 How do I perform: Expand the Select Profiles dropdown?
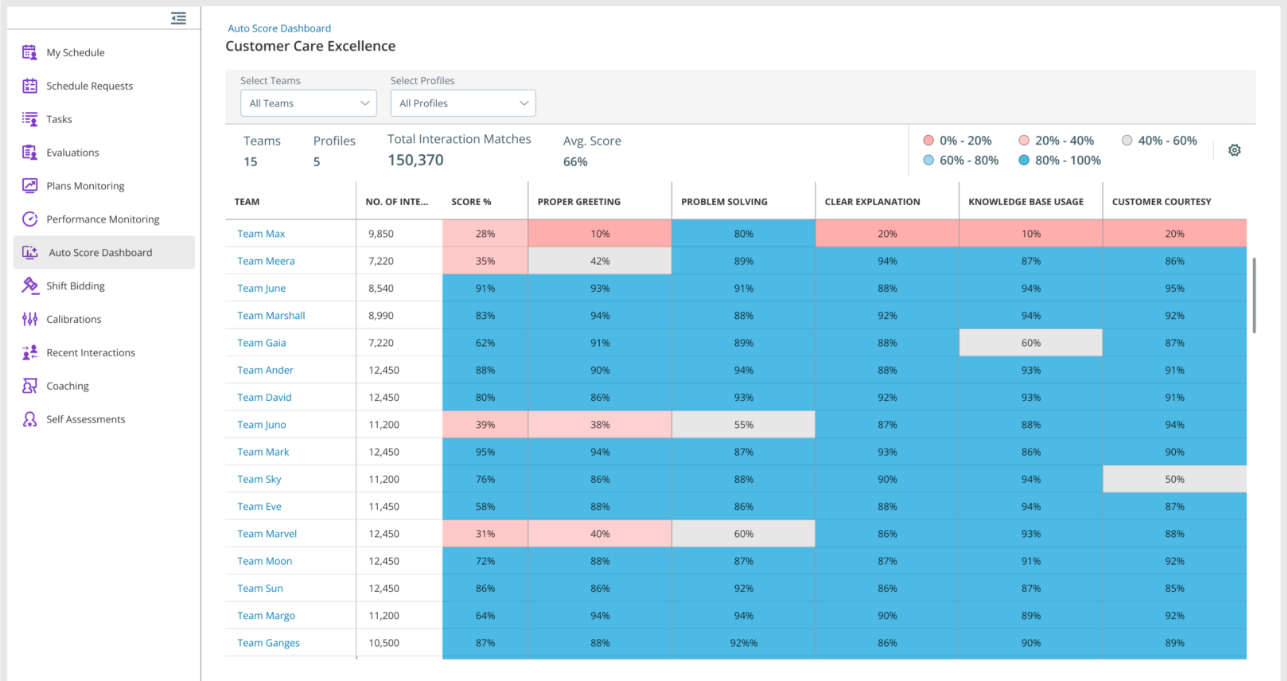pyautogui.click(x=463, y=103)
